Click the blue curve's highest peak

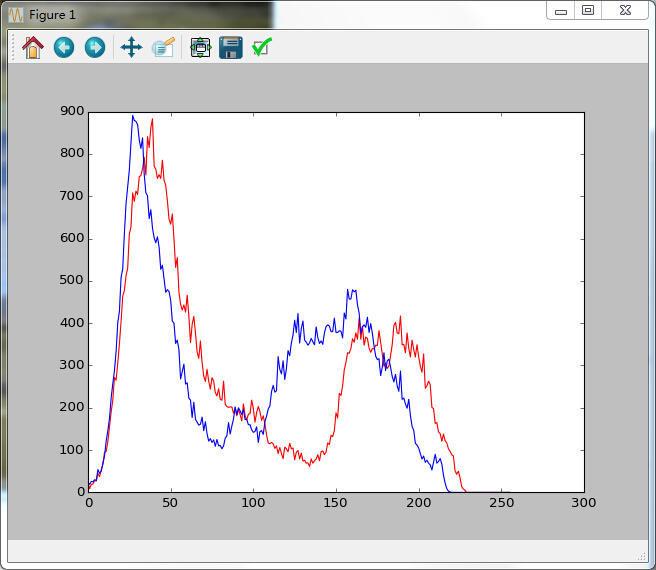click(133, 117)
